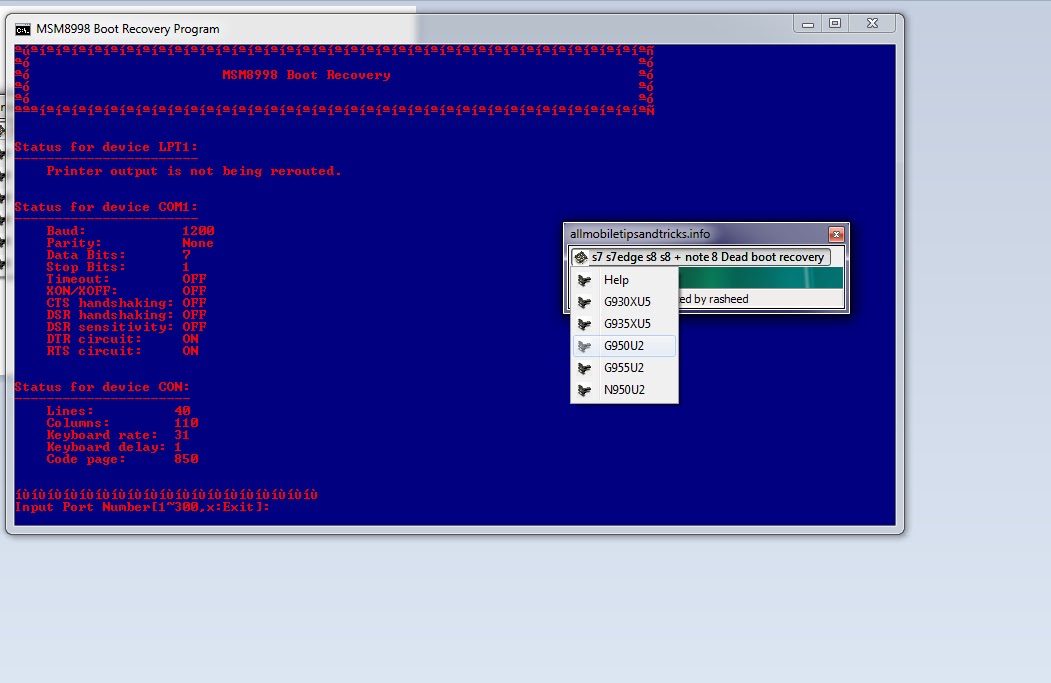This screenshot has height=683, width=1051.
Task: Click the bird icon beside Help
Action: (584, 280)
